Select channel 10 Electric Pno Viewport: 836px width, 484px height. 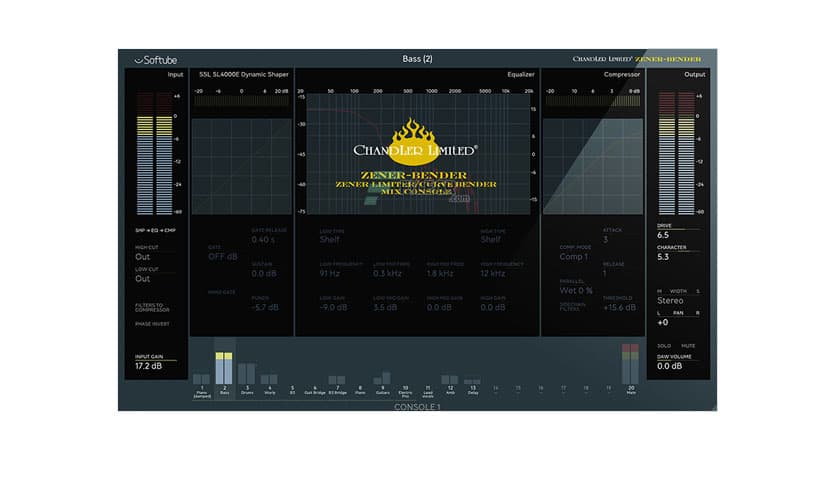[x=405, y=392]
